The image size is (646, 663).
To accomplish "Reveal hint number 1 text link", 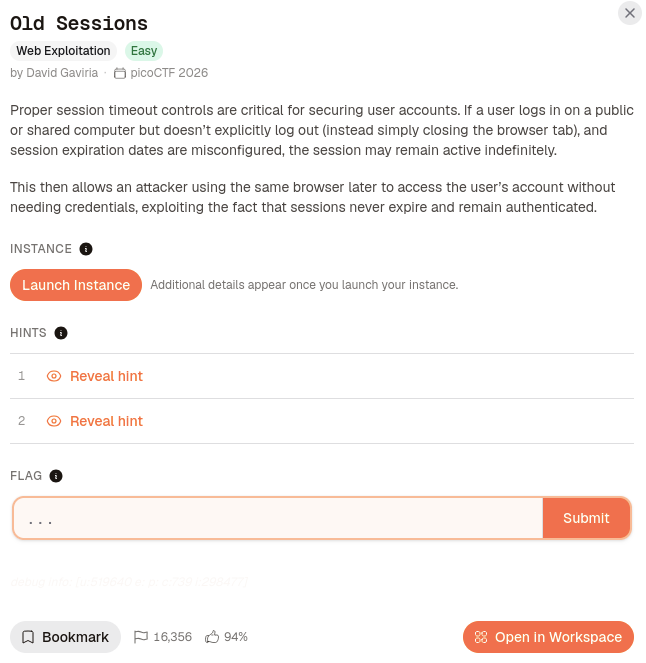I will tap(106, 376).
